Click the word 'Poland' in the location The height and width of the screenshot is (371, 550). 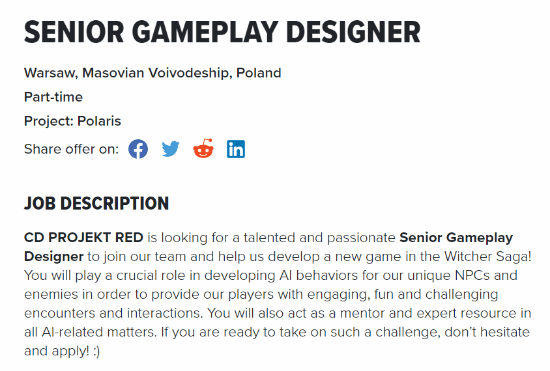(x=259, y=73)
